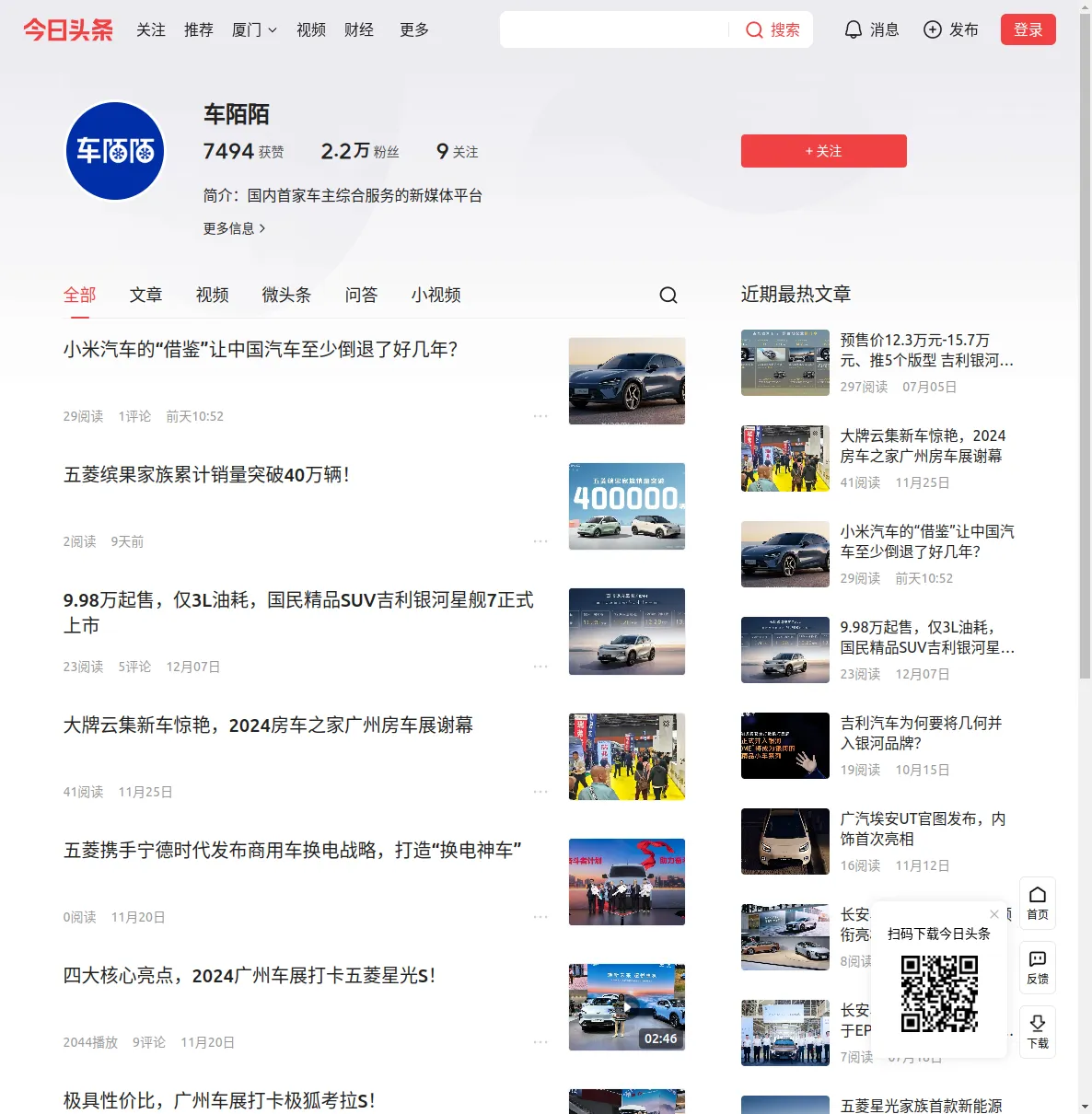Open article 小米汽车的"借鉴" in main feed
Viewport: 1092px width, 1114px height.
261,350
